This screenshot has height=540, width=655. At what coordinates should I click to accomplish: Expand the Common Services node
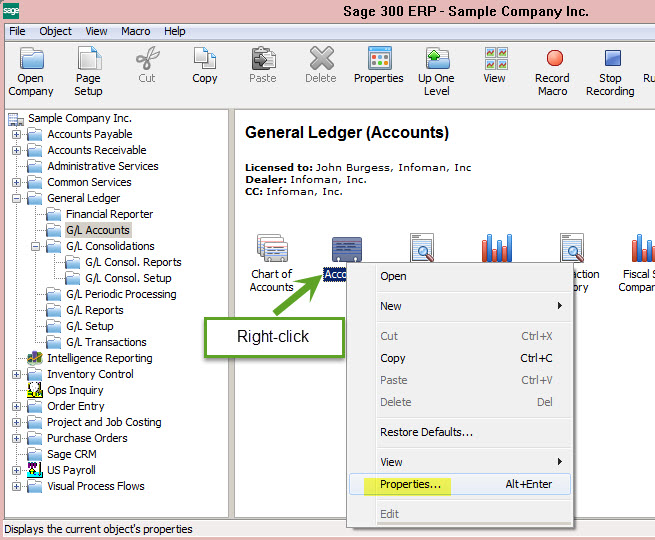tap(16, 183)
